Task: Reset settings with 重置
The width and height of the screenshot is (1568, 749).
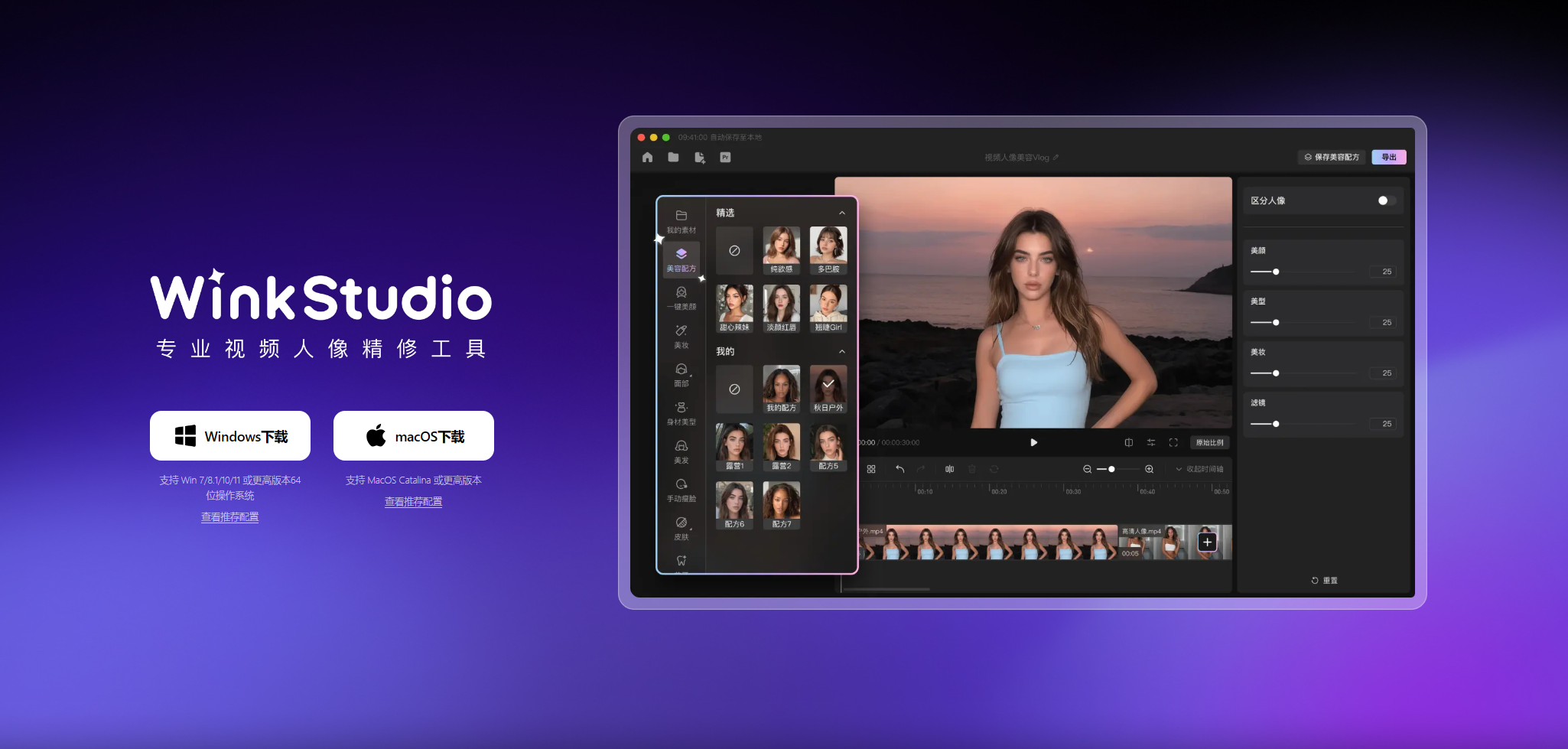Action: coord(1324,580)
